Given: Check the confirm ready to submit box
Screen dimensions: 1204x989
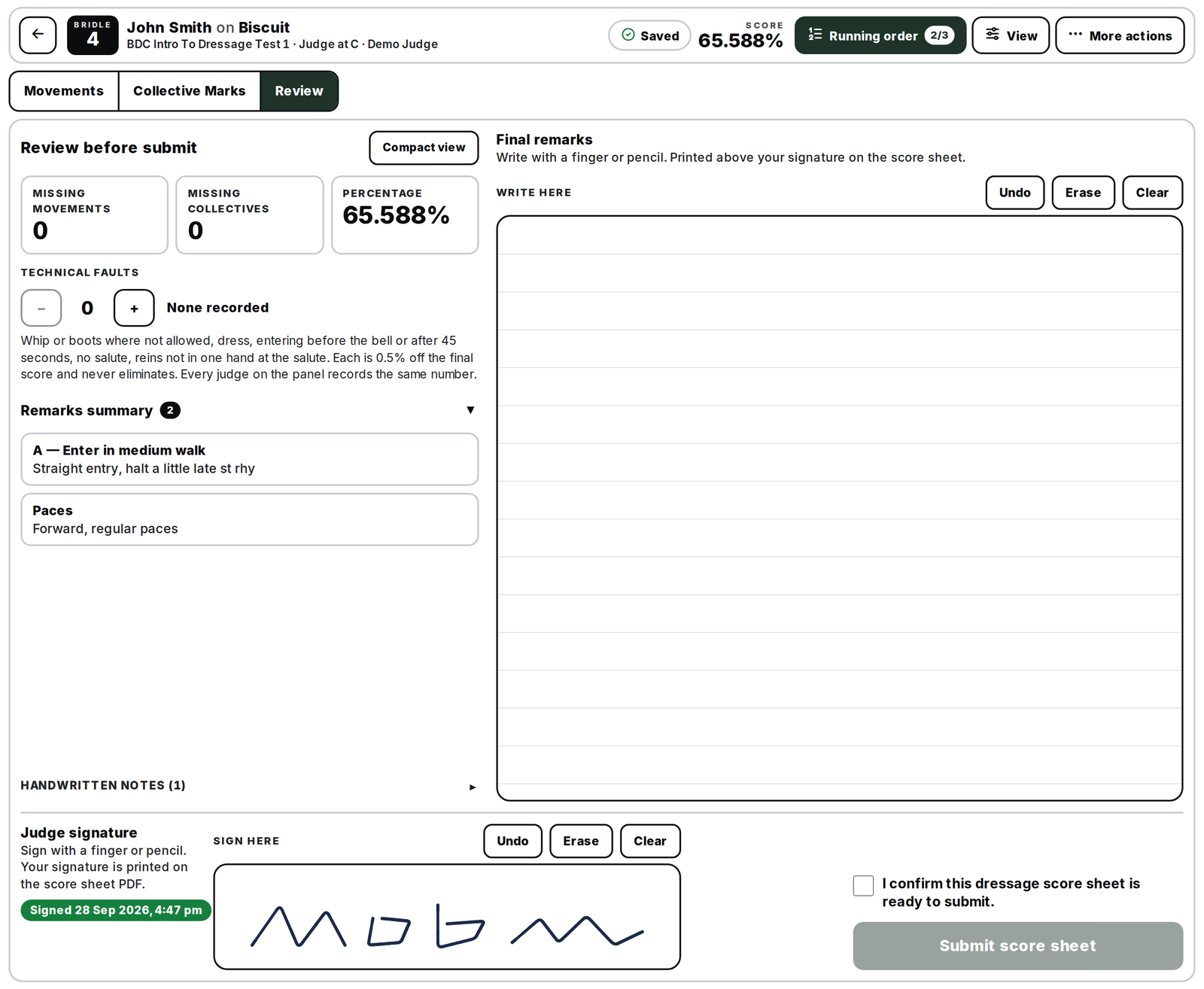Looking at the screenshot, I should click(x=863, y=886).
